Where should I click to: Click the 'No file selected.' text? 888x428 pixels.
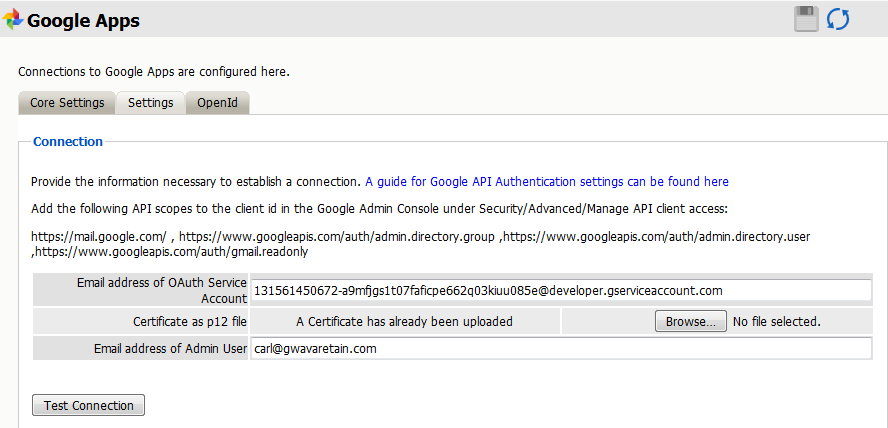tap(777, 322)
